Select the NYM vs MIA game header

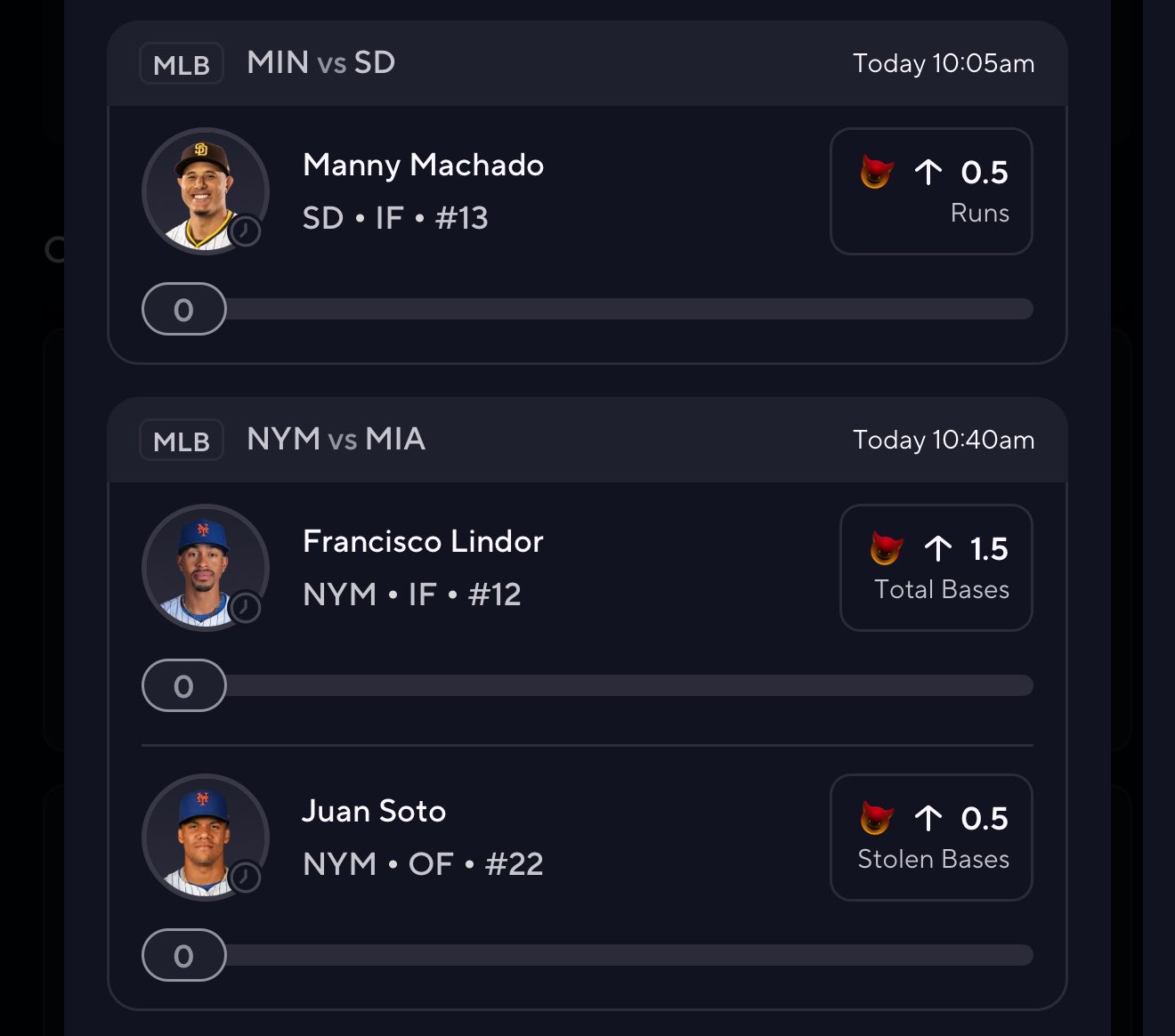[336, 440]
